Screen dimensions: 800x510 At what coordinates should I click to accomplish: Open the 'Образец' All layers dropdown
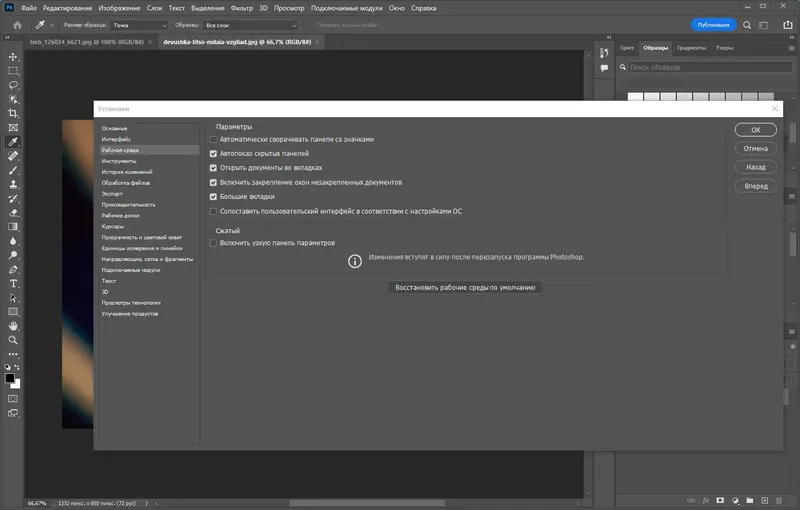click(250, 25)
